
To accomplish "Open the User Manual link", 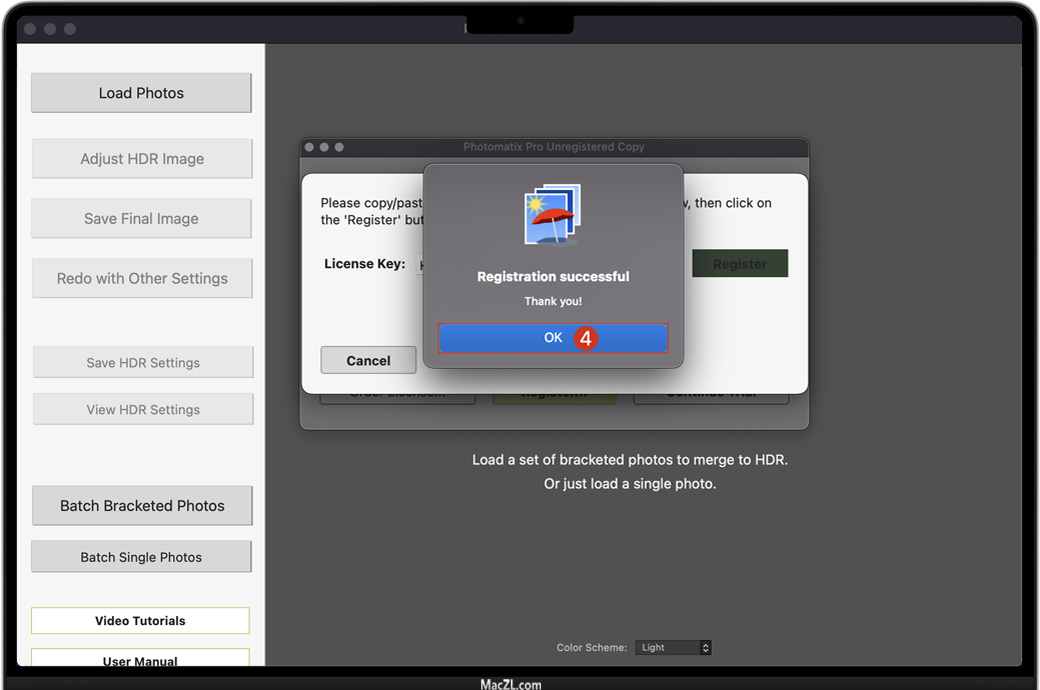I will pos(140,658).
